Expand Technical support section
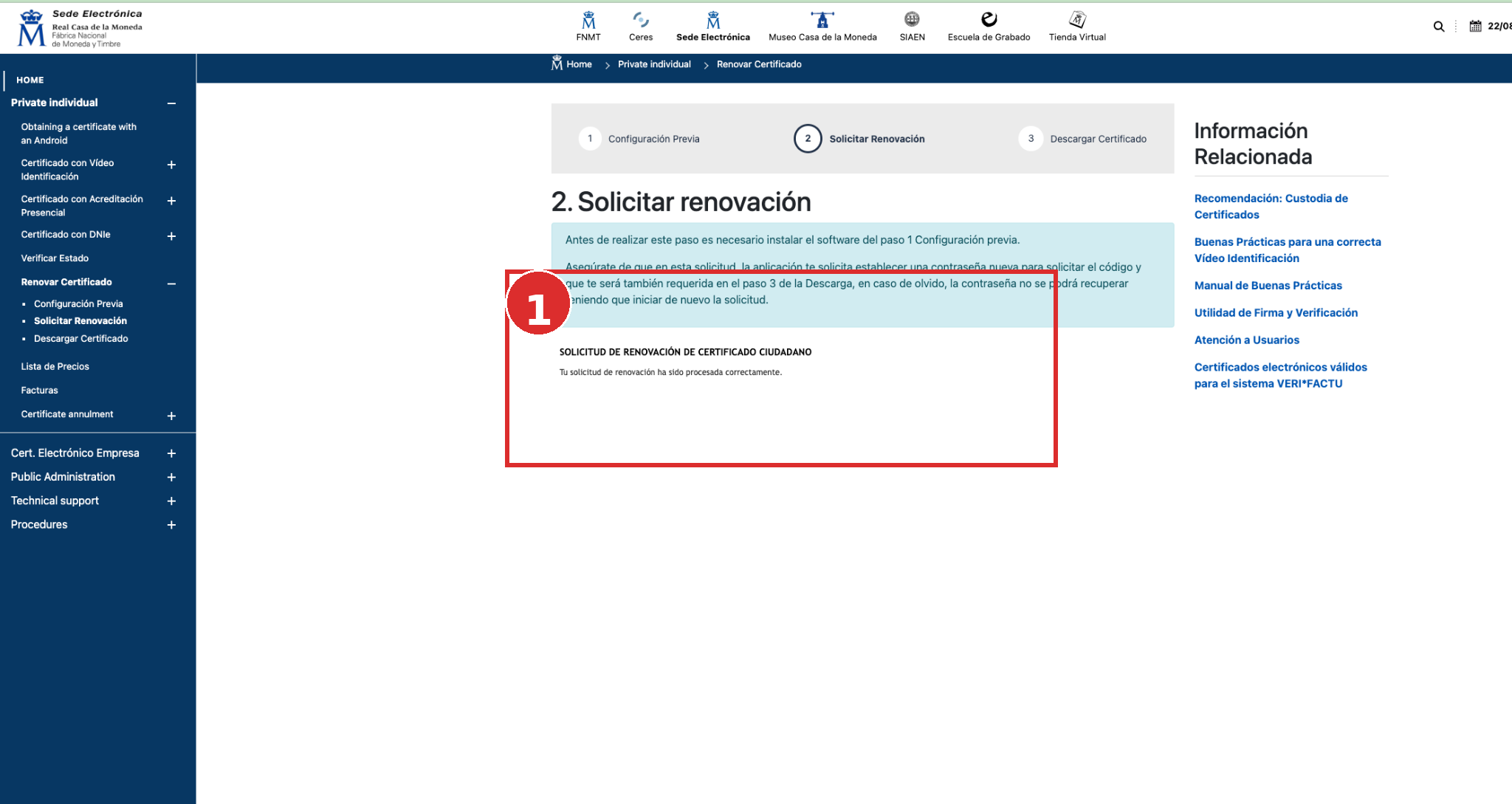This screenshot has width=1512, height=804. 171,501
